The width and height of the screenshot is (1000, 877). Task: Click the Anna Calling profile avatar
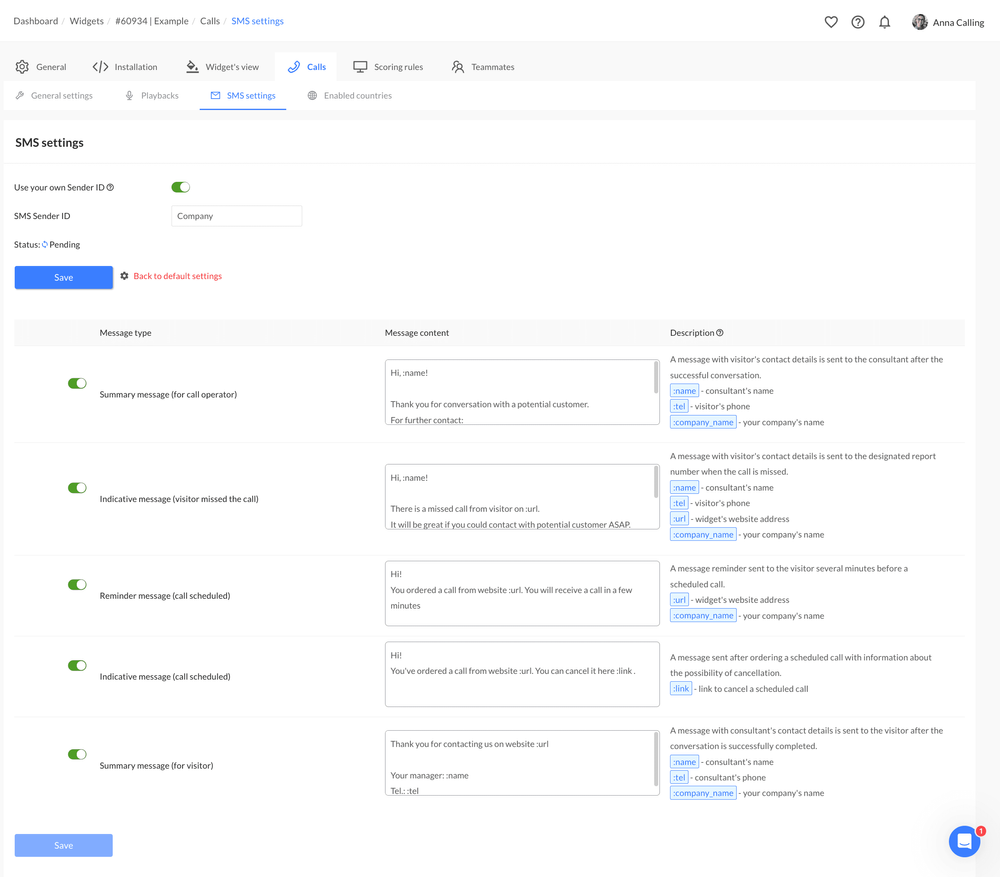coord(919,21)
